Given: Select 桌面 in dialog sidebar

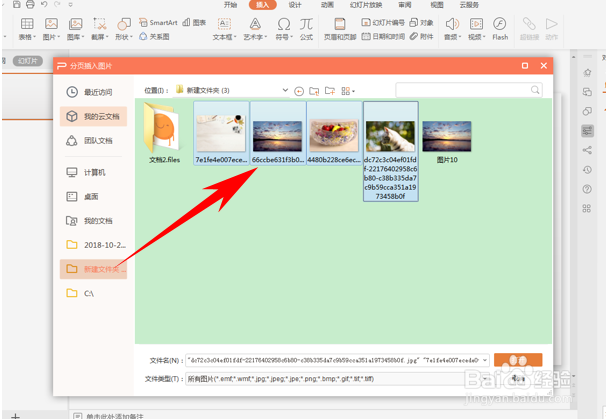Looking at the screenshot, I should (x=93, y=196).
